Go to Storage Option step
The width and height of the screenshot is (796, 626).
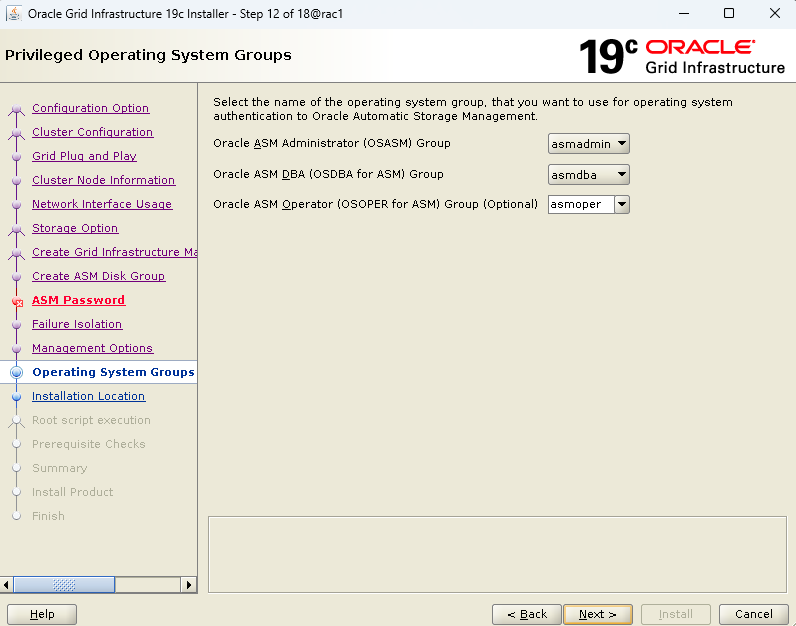coord(75,228)
